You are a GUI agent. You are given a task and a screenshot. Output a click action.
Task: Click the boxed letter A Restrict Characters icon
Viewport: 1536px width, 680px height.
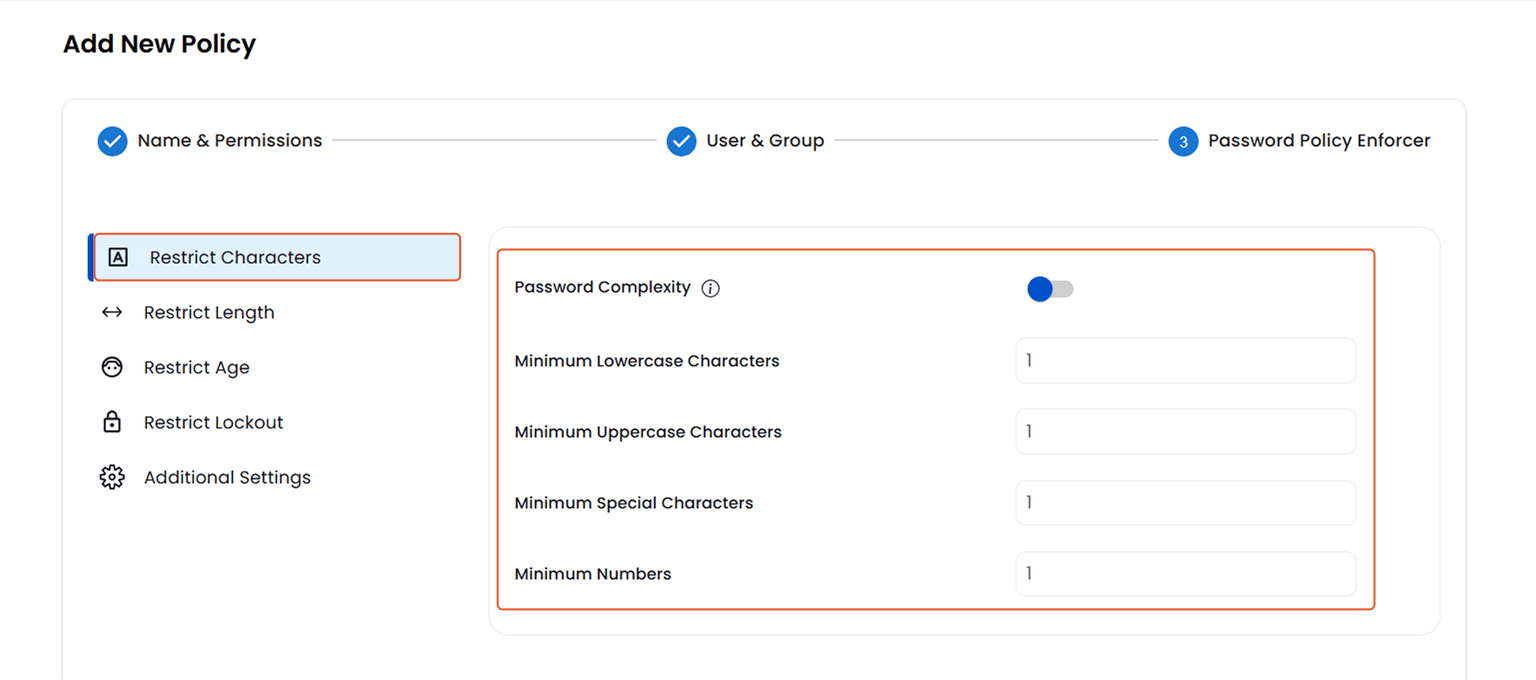click(118, 257)
